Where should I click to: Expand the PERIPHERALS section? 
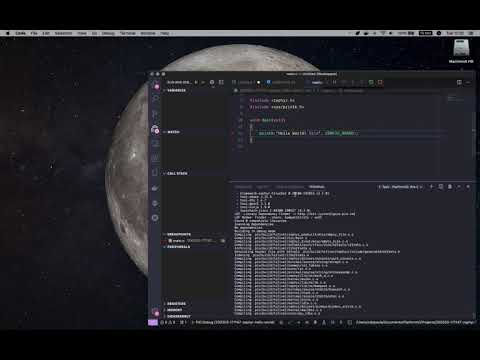point(178,247)
